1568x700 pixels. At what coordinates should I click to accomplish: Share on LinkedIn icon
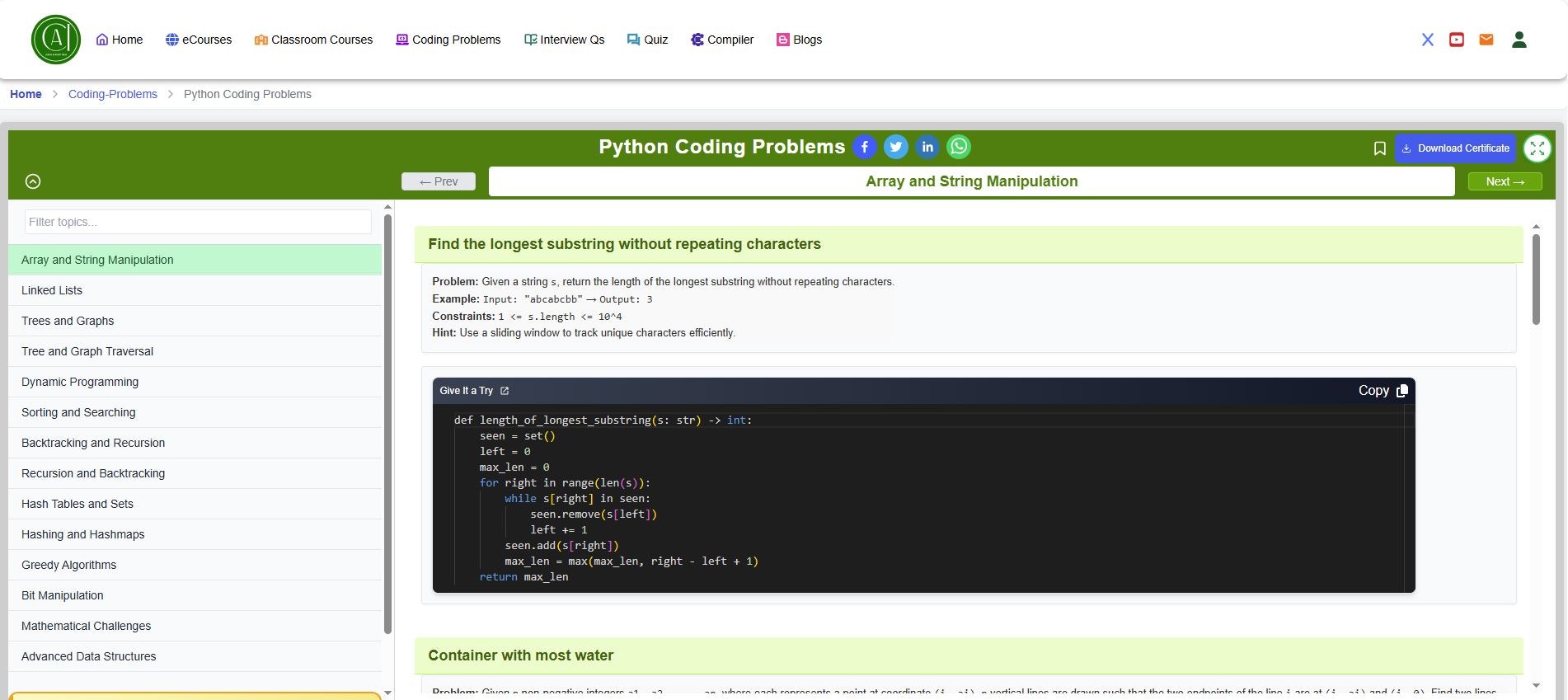[927, 147]
